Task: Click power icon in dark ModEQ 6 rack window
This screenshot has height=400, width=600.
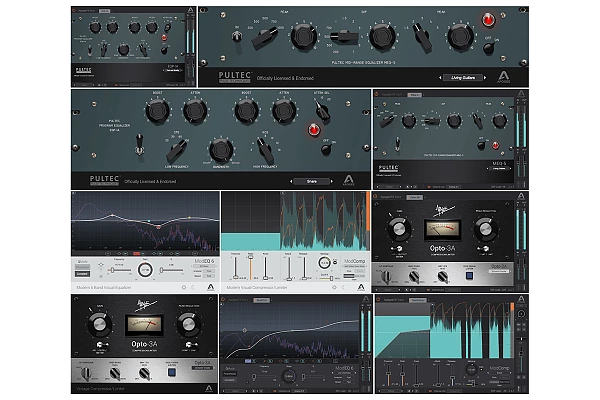Action: [223, 300]
